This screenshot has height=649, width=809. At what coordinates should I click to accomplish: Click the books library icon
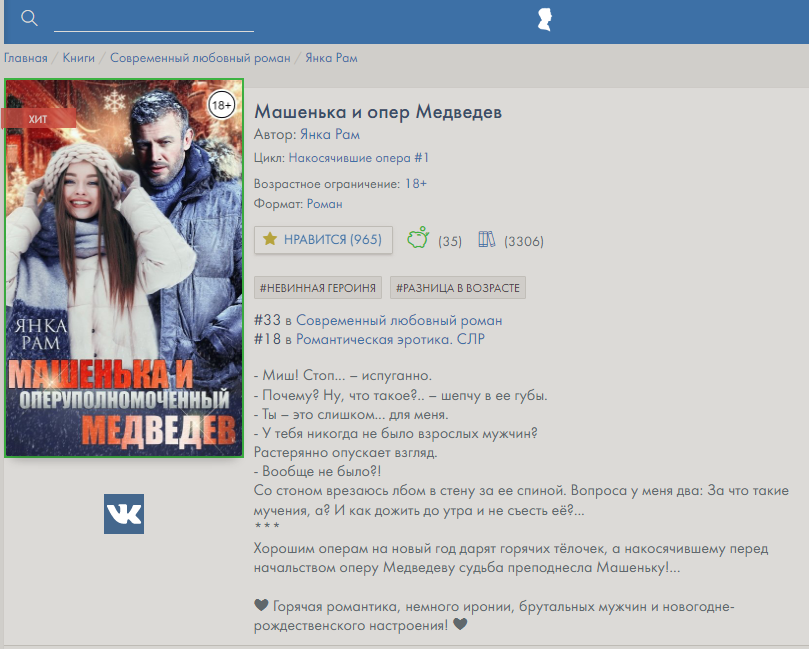[487, 239]
